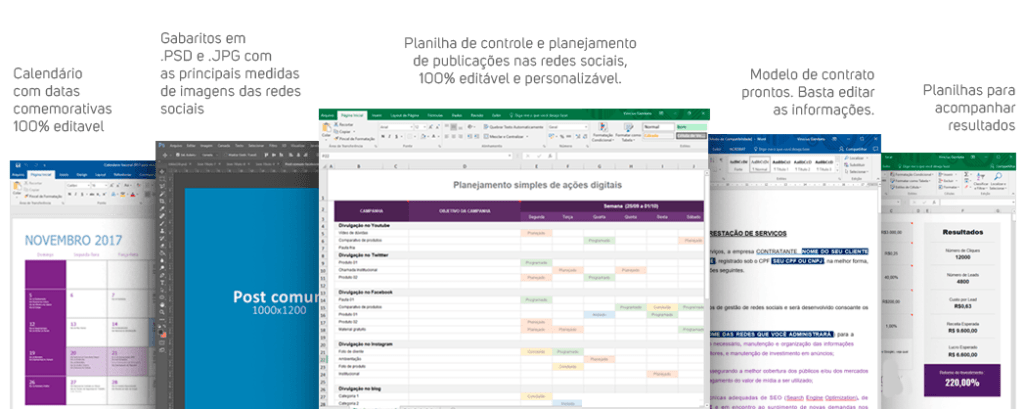The height and width of the screenshot is (409, 1024).
Task: Click the fx insert function icon in planning Excel
Action: (x=551, y=155)
